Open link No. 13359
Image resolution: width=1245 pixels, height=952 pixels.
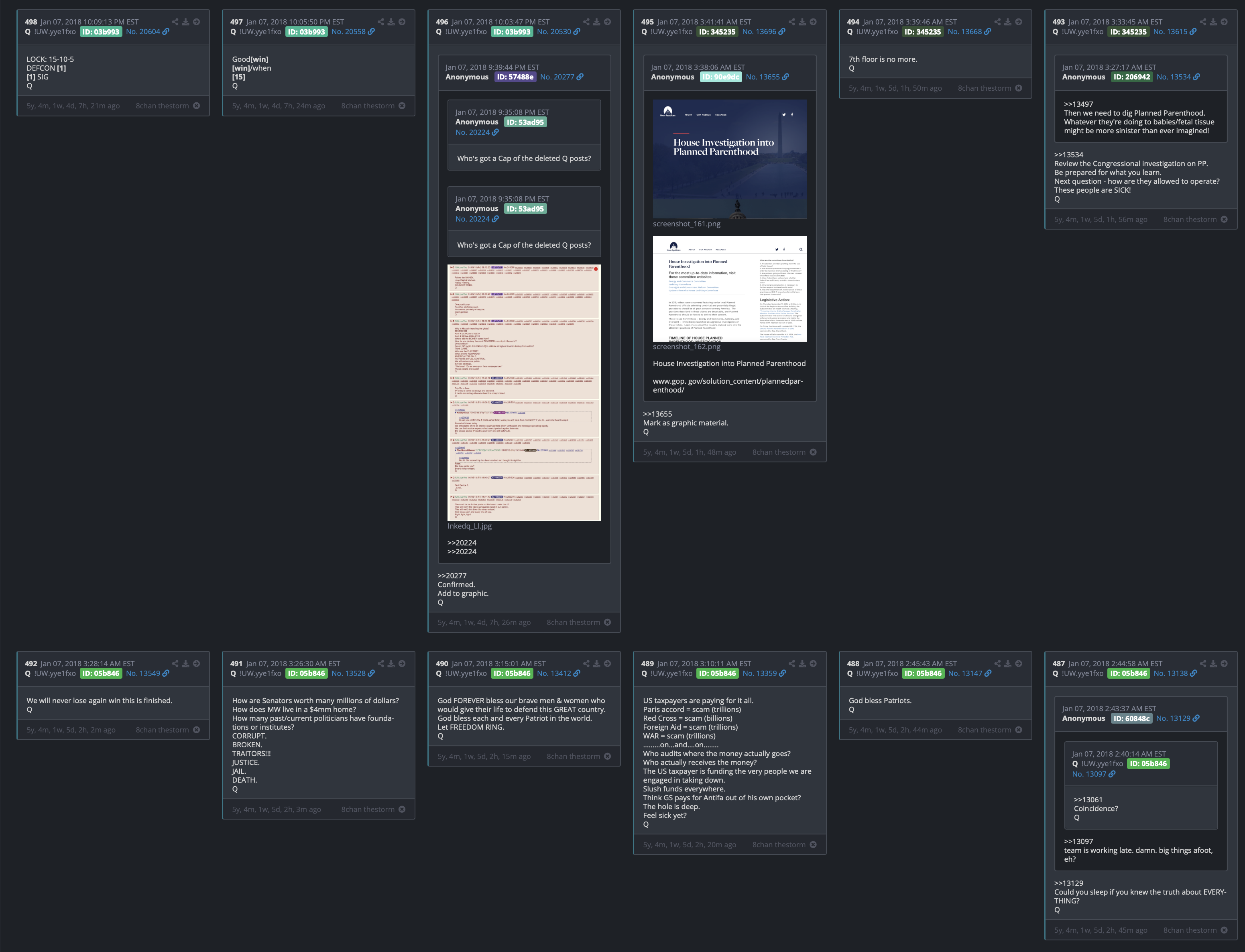coord(764,673)
